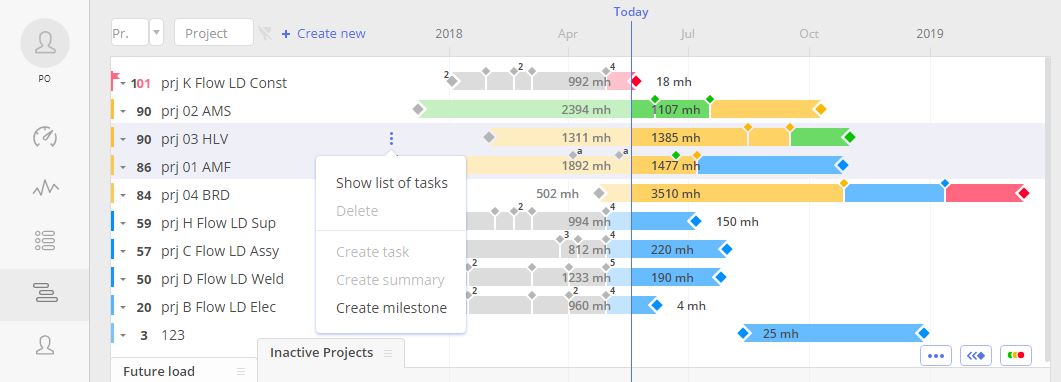
Task: Select prj D Flow LD Weld name
Action: (223, 279)
